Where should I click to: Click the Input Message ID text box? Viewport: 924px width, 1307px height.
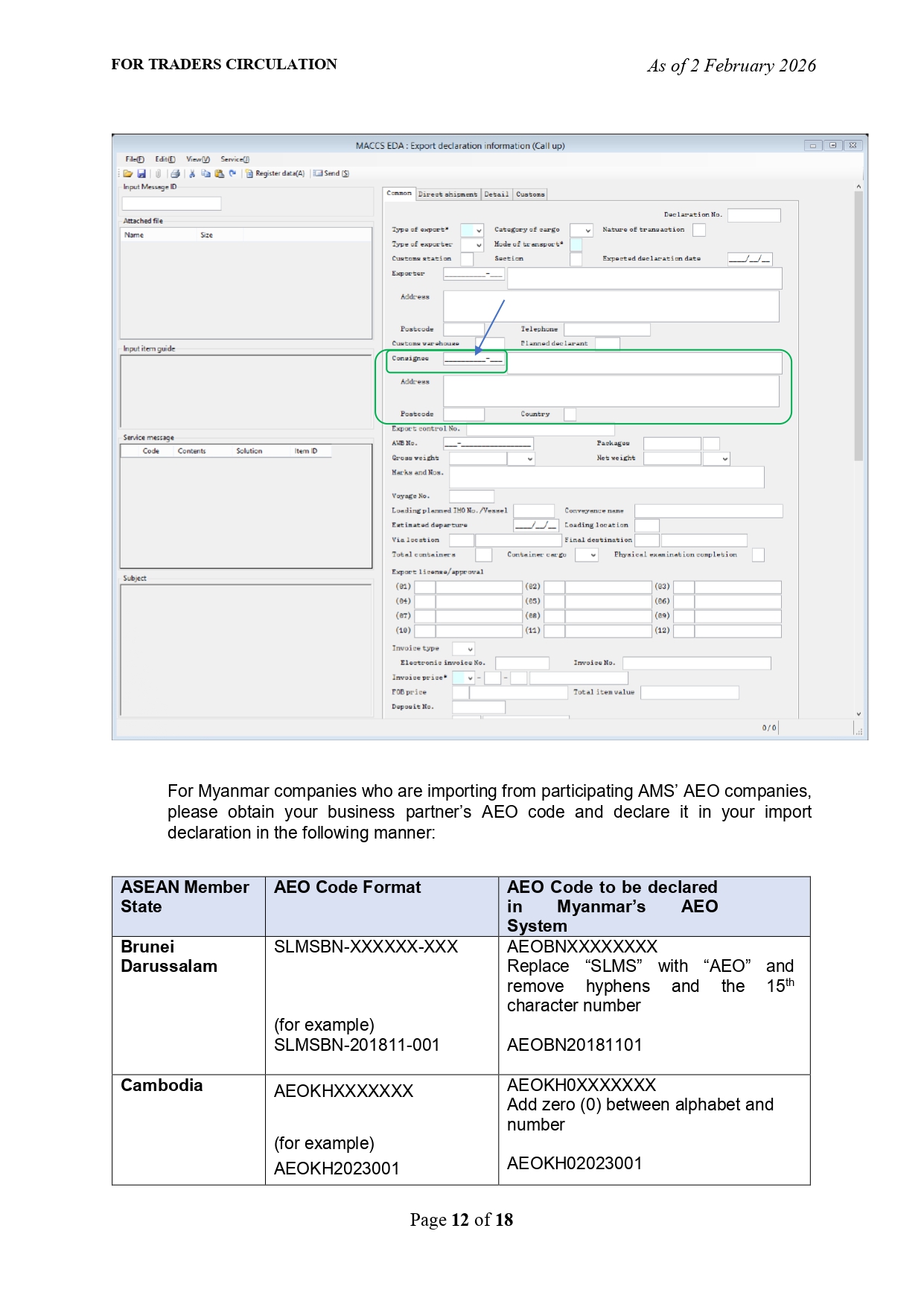tap(171, 203)
